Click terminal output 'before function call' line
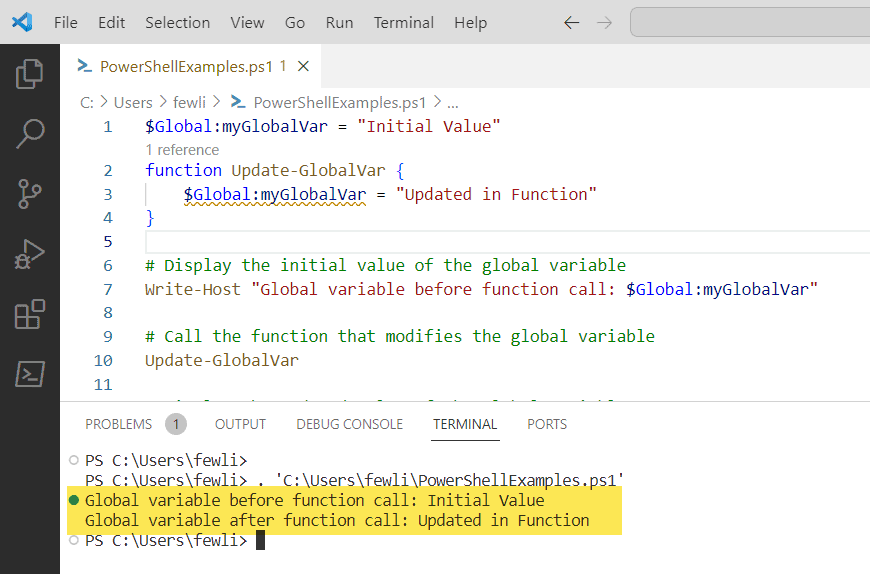 coord(315,500)
